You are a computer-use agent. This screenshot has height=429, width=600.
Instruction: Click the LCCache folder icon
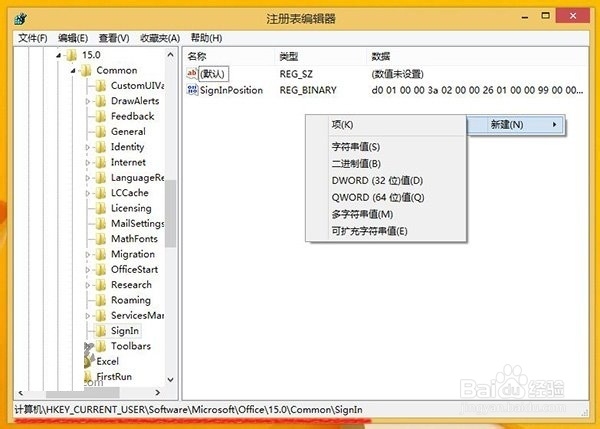coord(101,193)
